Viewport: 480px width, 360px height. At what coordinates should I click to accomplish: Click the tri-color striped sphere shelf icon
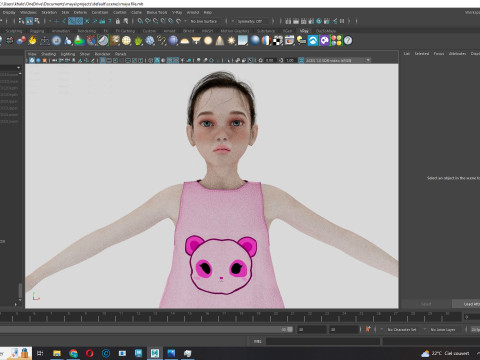click(x=266, y=41)
